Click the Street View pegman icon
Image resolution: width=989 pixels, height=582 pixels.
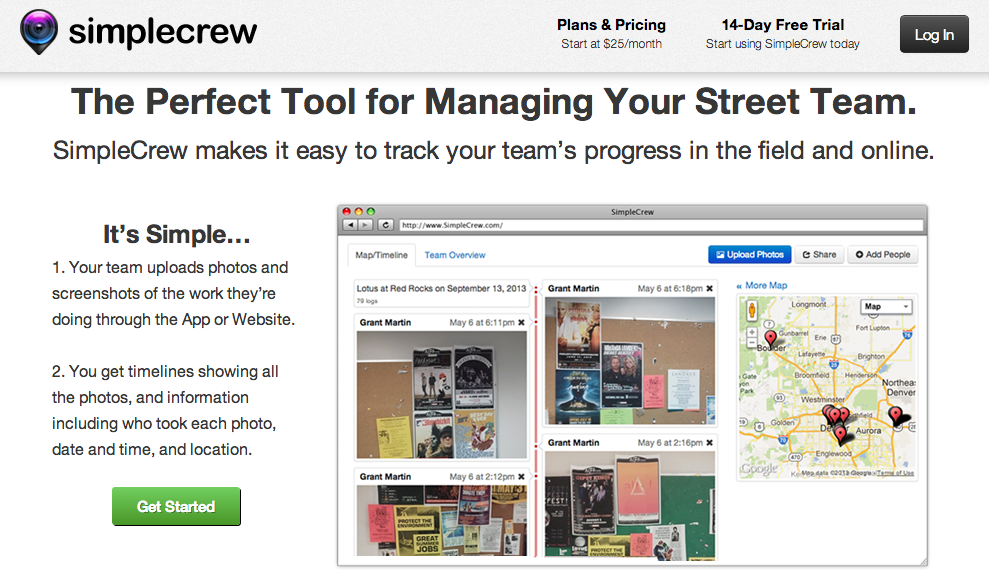click(x=752, y=311)
